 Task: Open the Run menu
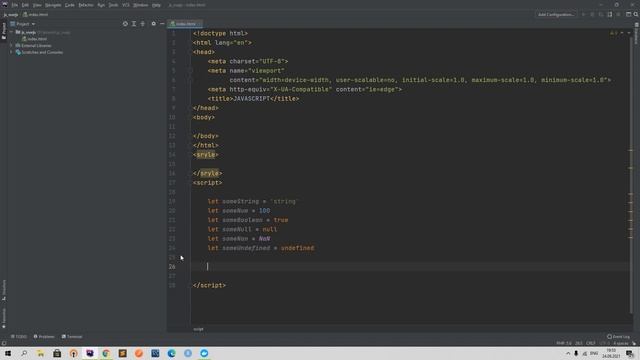(101, 5)
